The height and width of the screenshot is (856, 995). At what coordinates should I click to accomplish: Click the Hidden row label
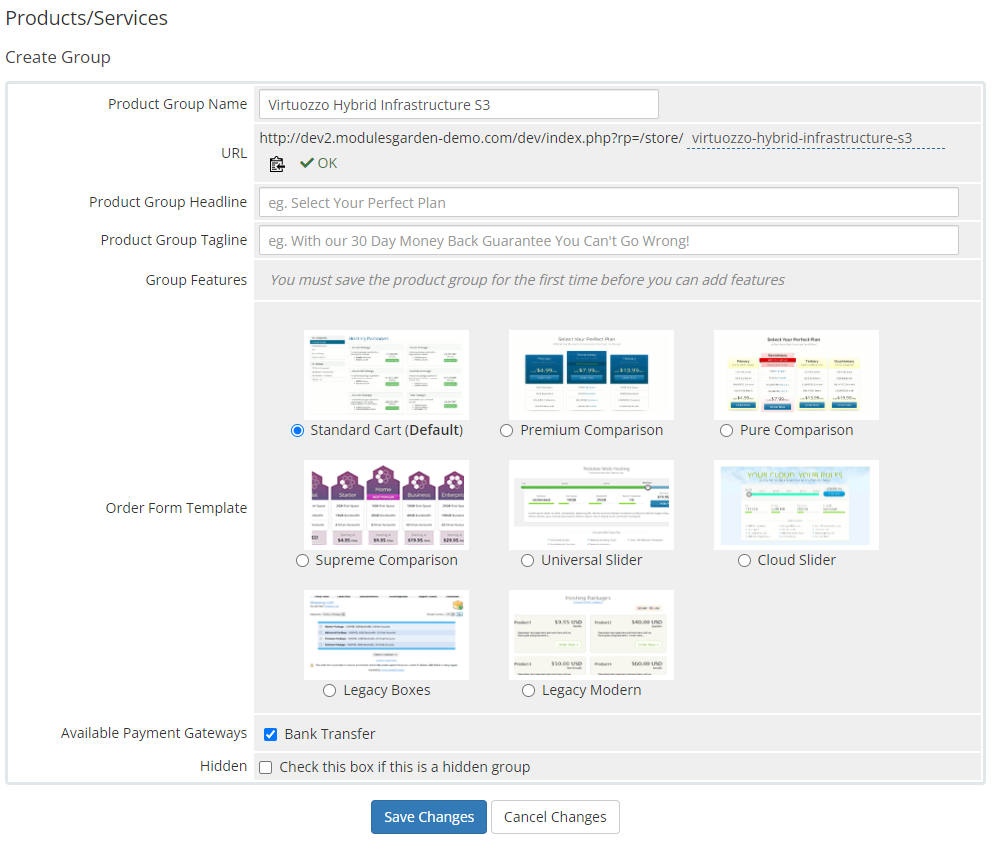pyautogui.click(x=223, y=767)
